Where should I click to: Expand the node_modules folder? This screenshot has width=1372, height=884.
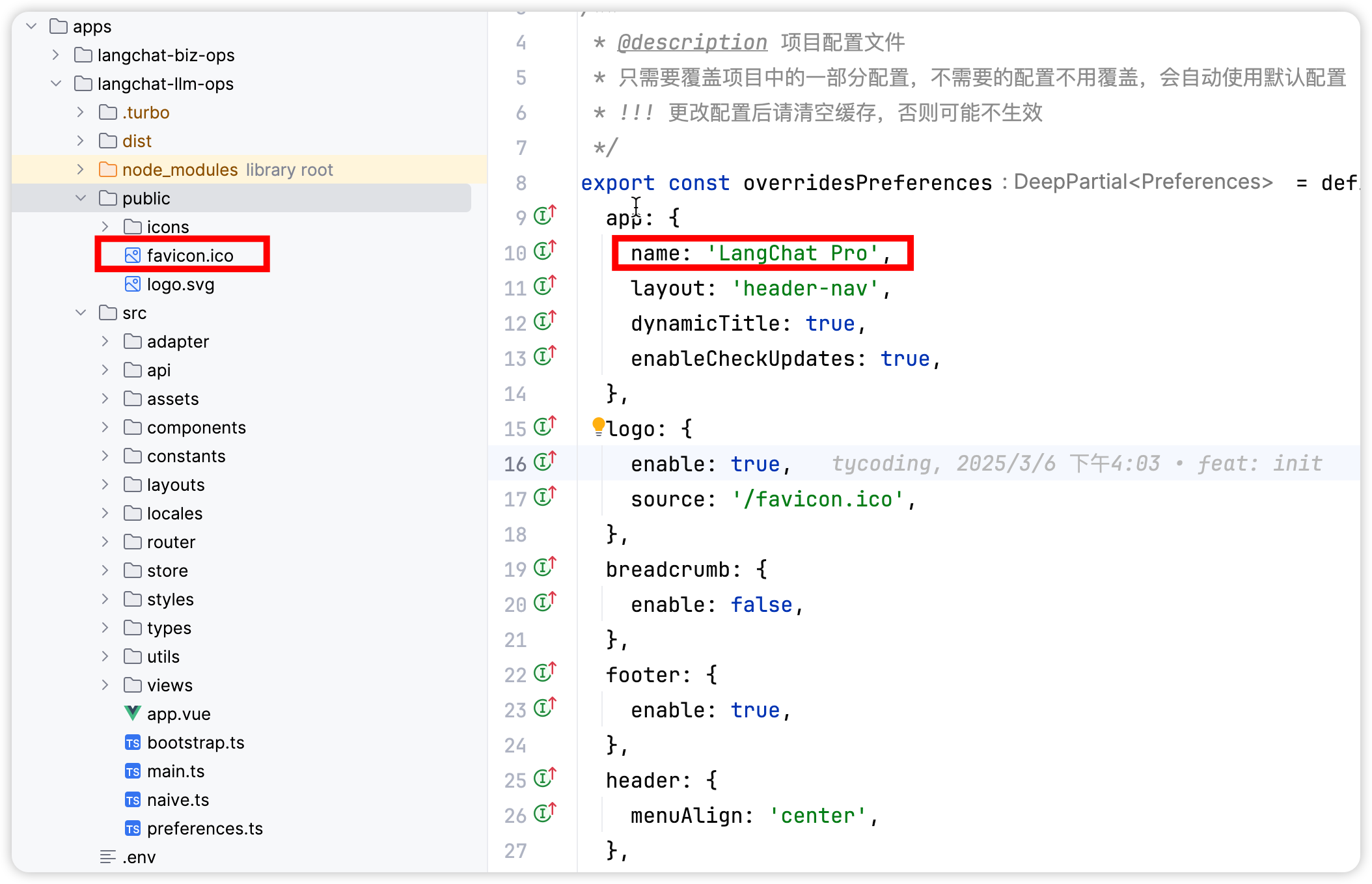(x=81, y=170)
